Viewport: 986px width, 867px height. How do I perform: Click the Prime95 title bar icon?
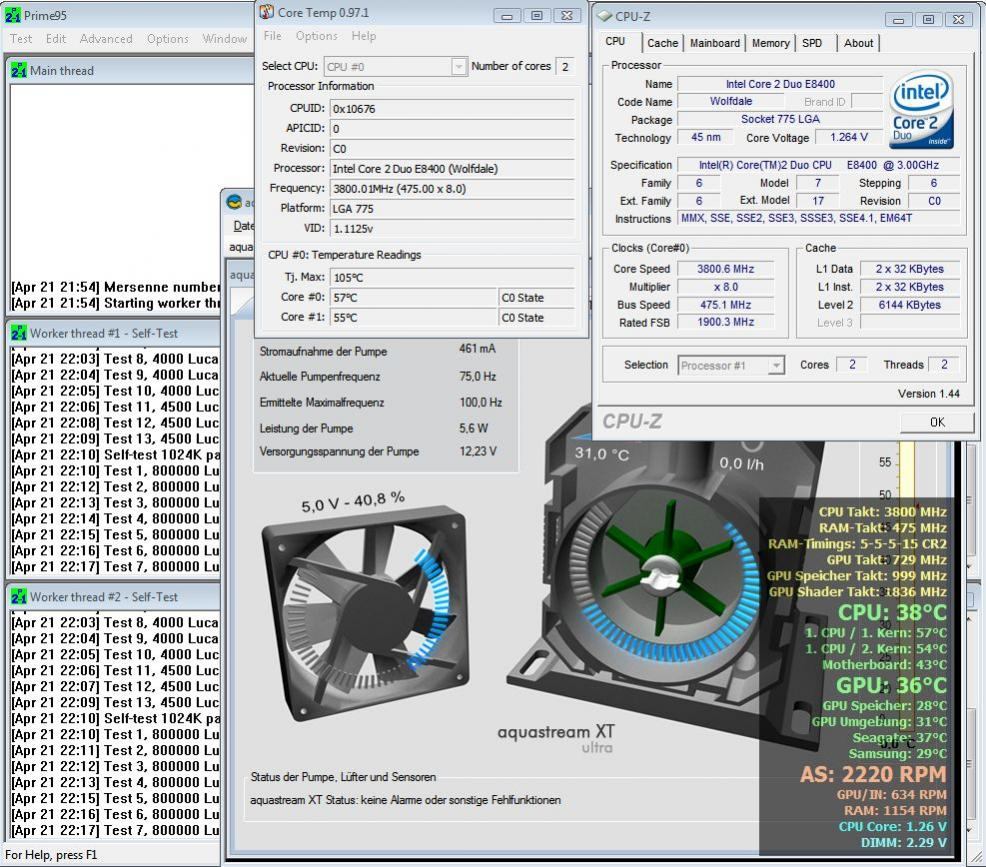[13, 15]
